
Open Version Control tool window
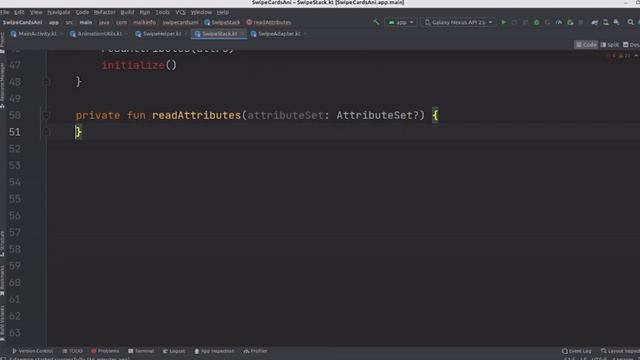pyautogui.click(x=33, y=351)
